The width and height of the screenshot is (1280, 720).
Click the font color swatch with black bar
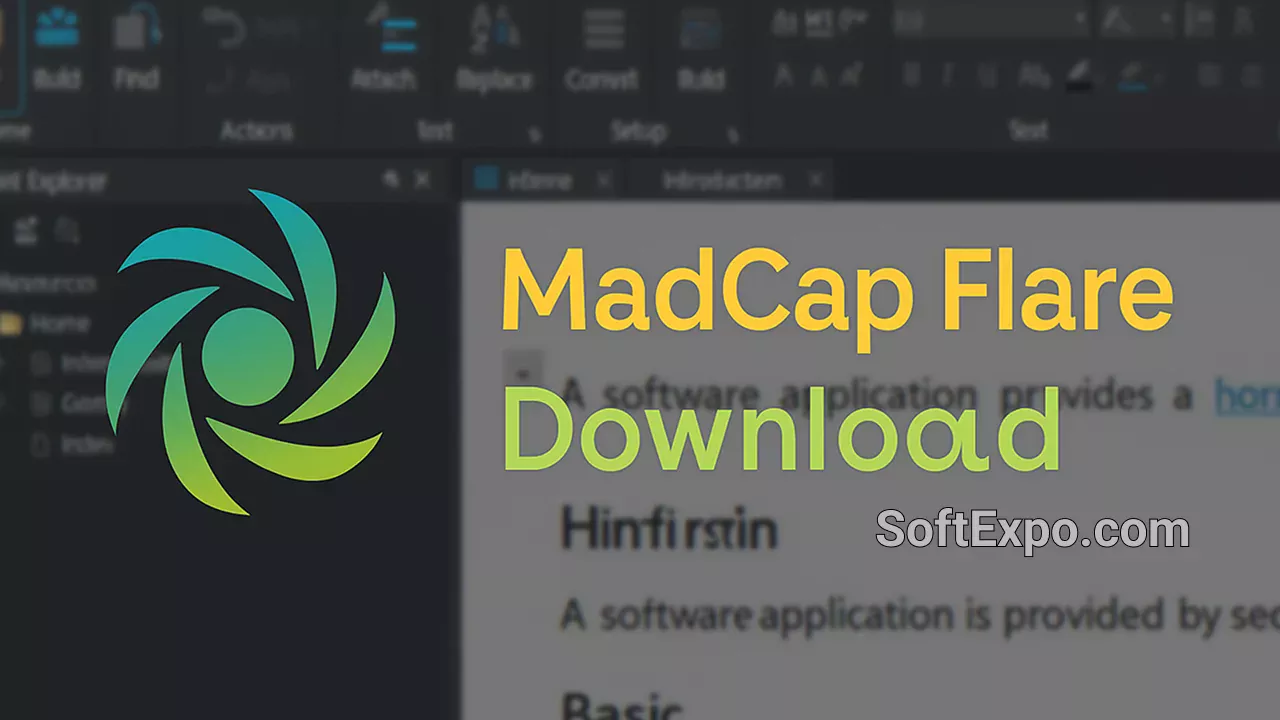[1079, 76]
